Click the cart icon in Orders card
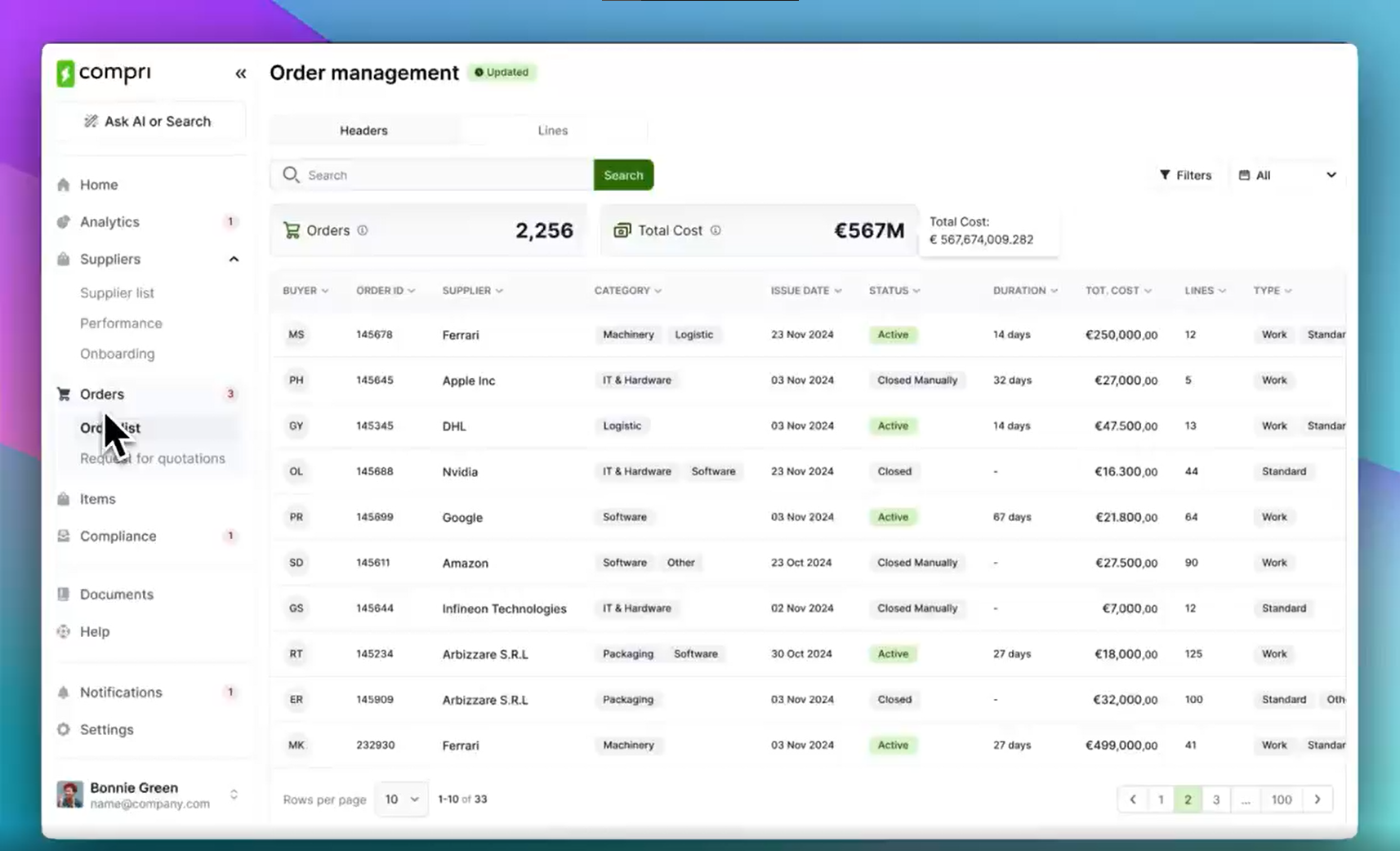 (x=292, y=230)
